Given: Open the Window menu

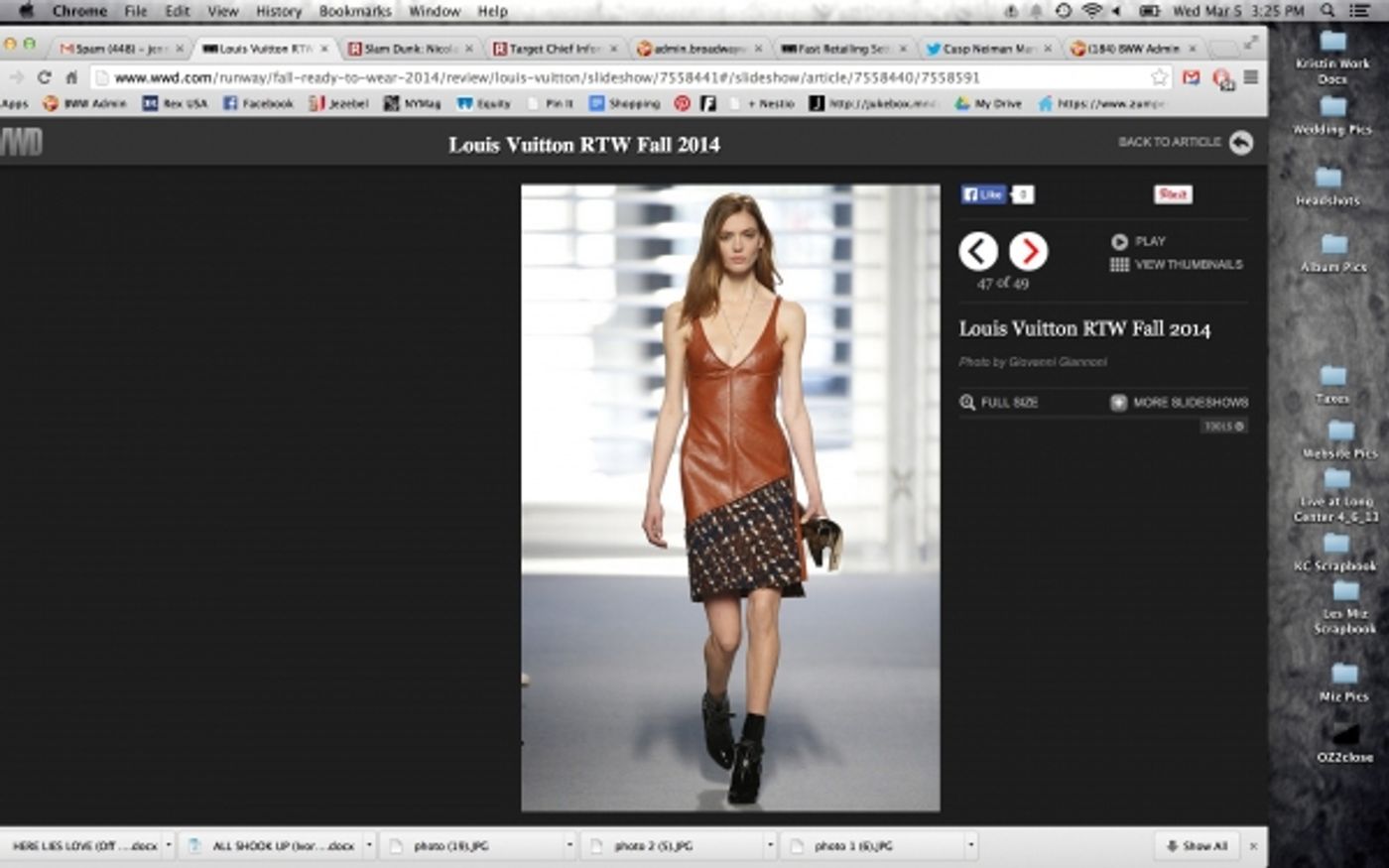Looking at the screenshot, I should click(435, 11).
